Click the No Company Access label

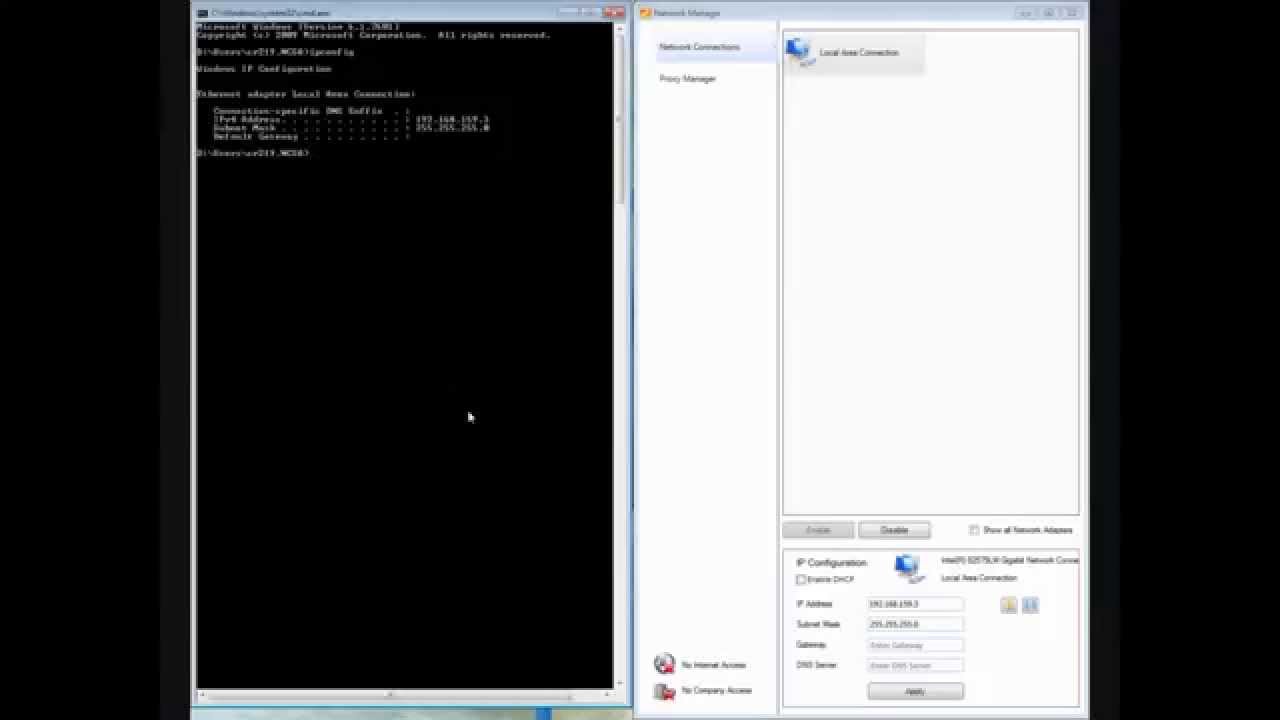(x=716, y=691)
